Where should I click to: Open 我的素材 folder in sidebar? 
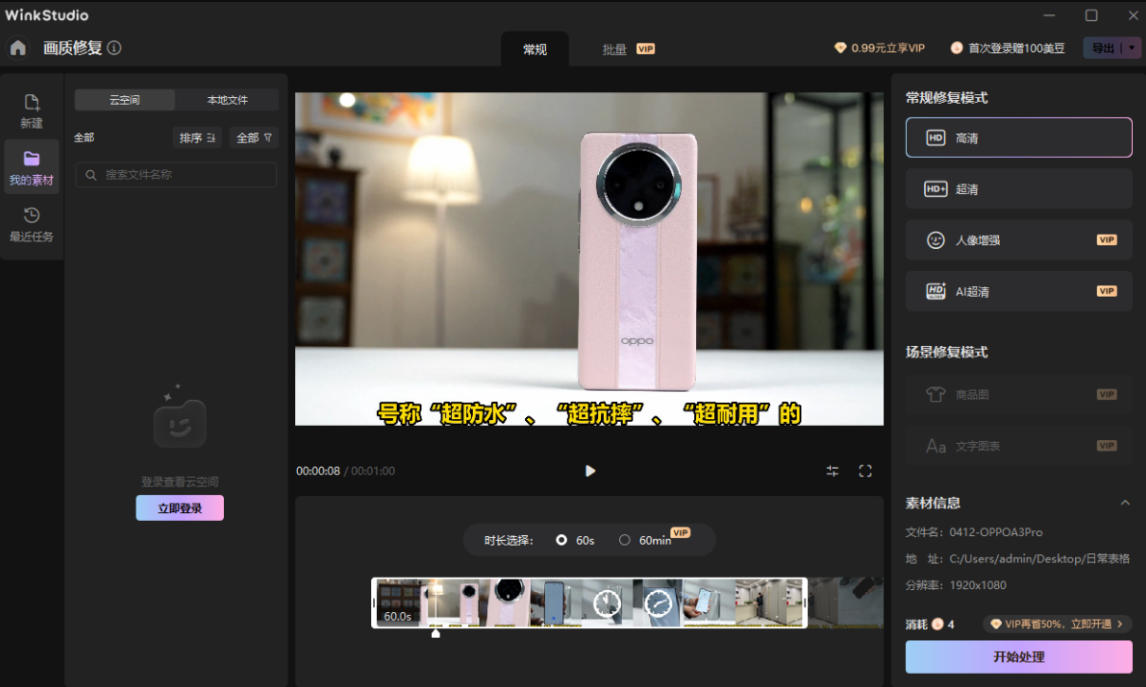tap(32, 168)
